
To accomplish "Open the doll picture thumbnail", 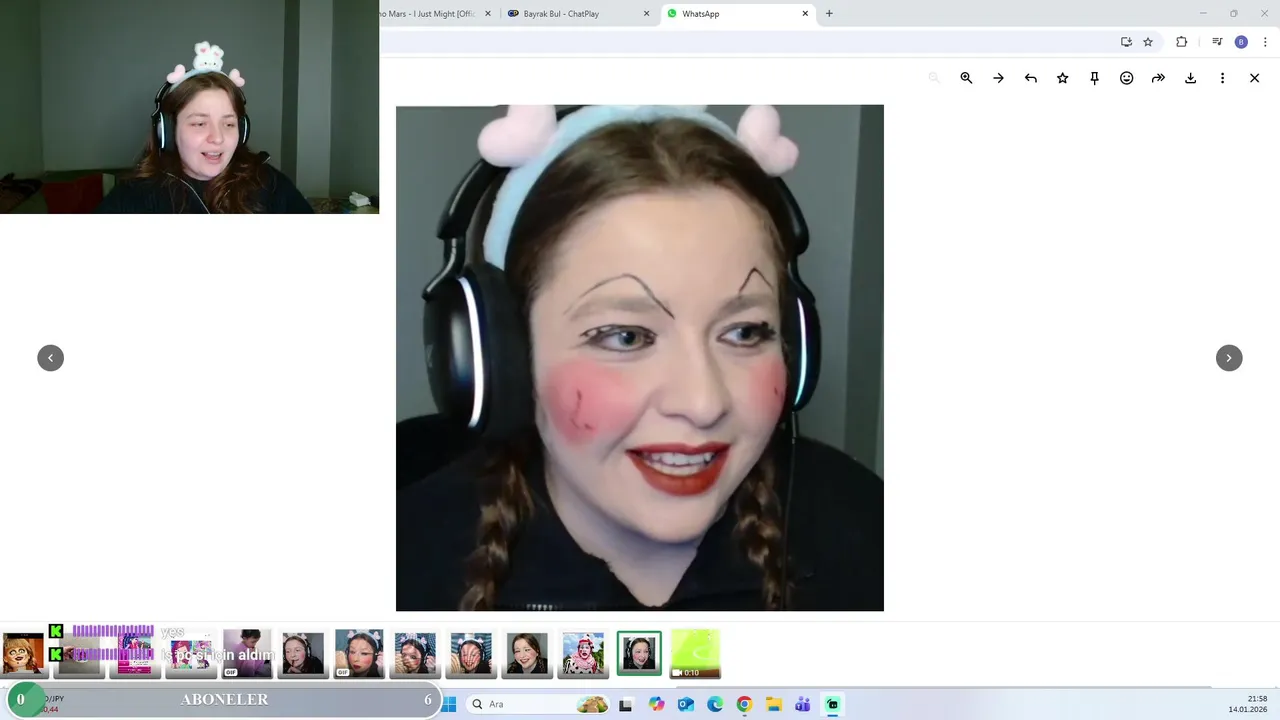I will [x=23, y=654].
